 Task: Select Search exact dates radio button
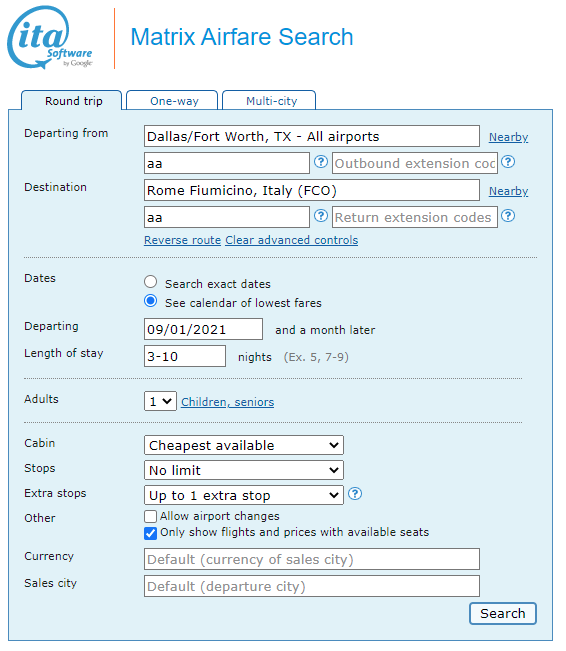[150, 282]
